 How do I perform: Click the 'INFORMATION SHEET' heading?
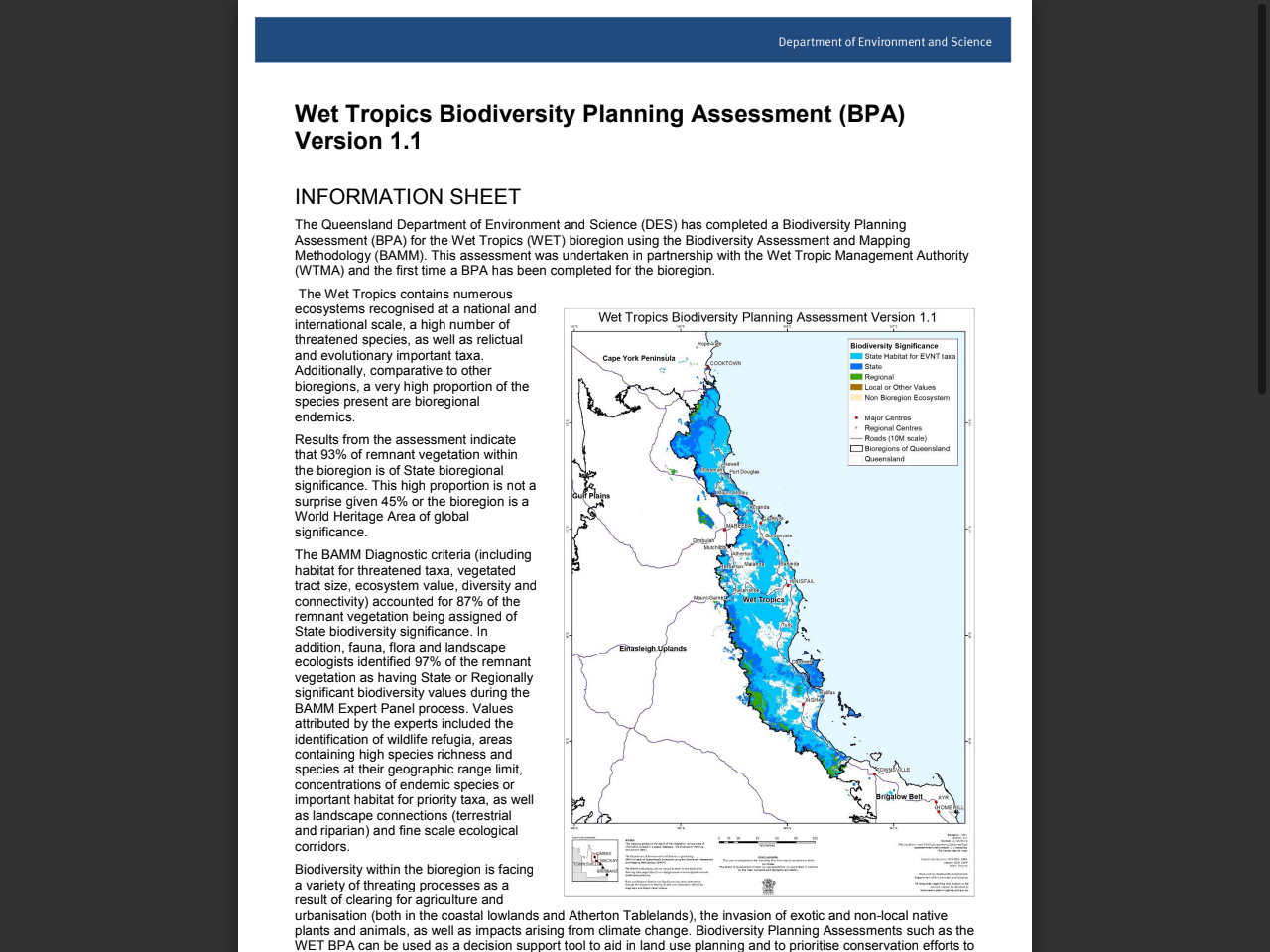point(408,197)
